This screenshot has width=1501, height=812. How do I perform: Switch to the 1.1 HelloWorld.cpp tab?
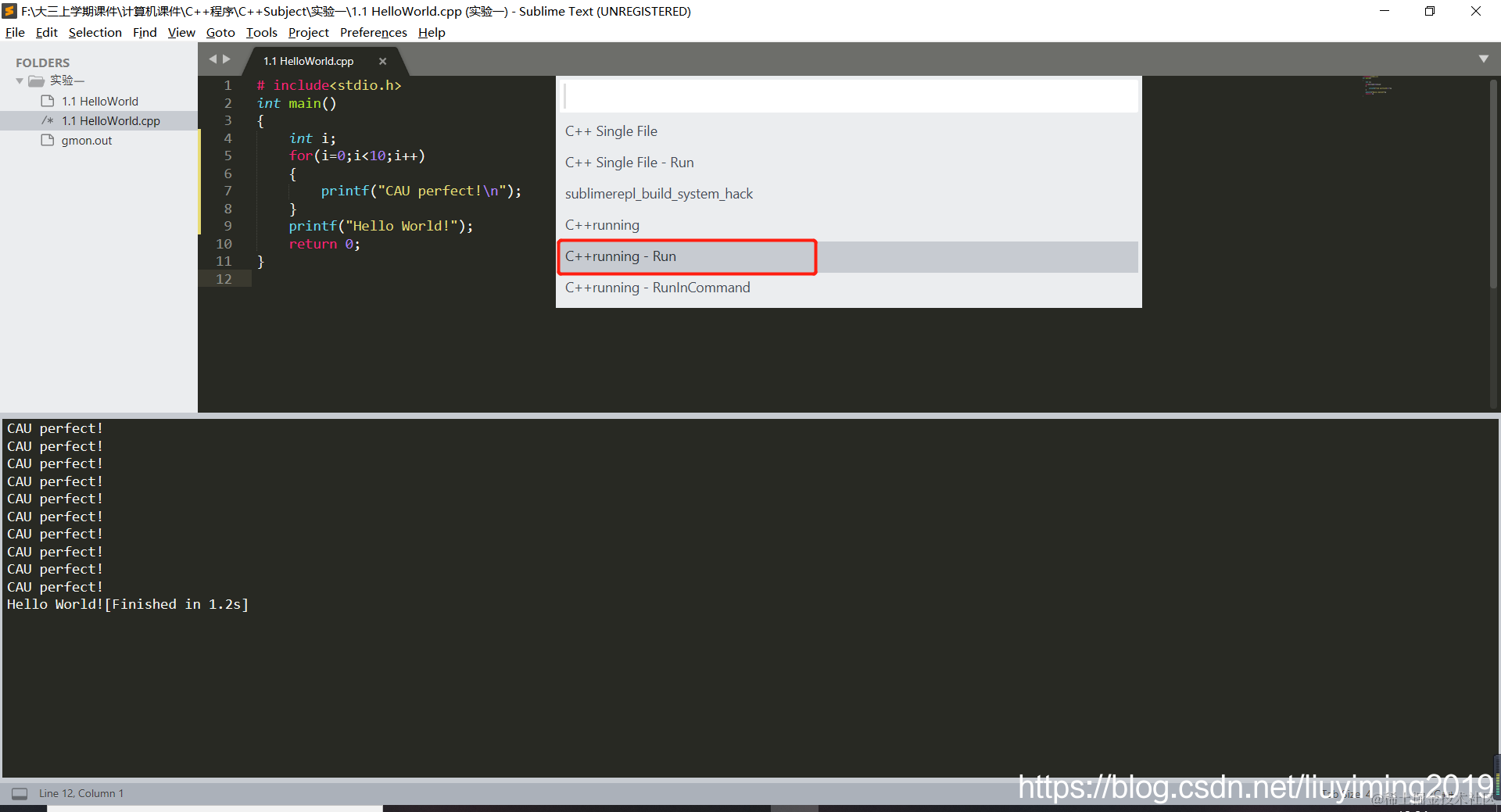308,61
